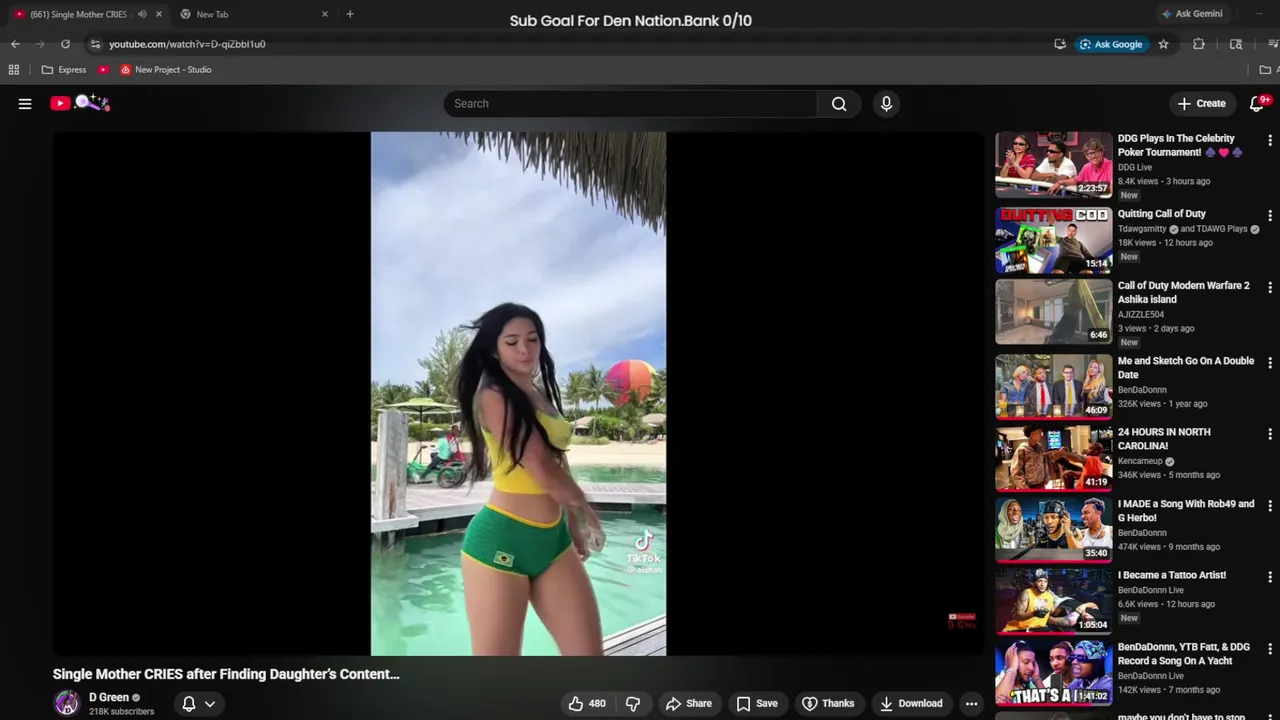Screen dimensions: 1280x720
Task: Click the video player to pause
Action: click(518, 393)
